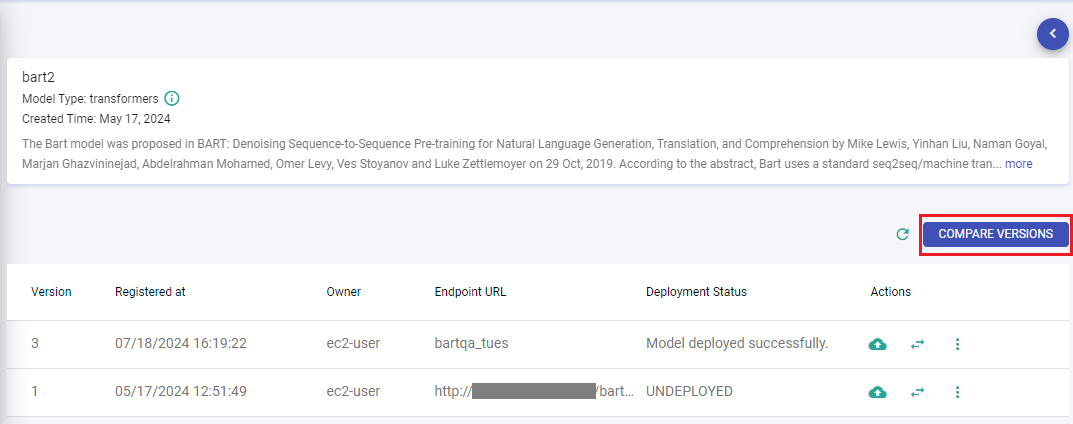Screen dimensions: 1073x424
Task: Open Model Type info icon
Action: (x=172, y=98)
